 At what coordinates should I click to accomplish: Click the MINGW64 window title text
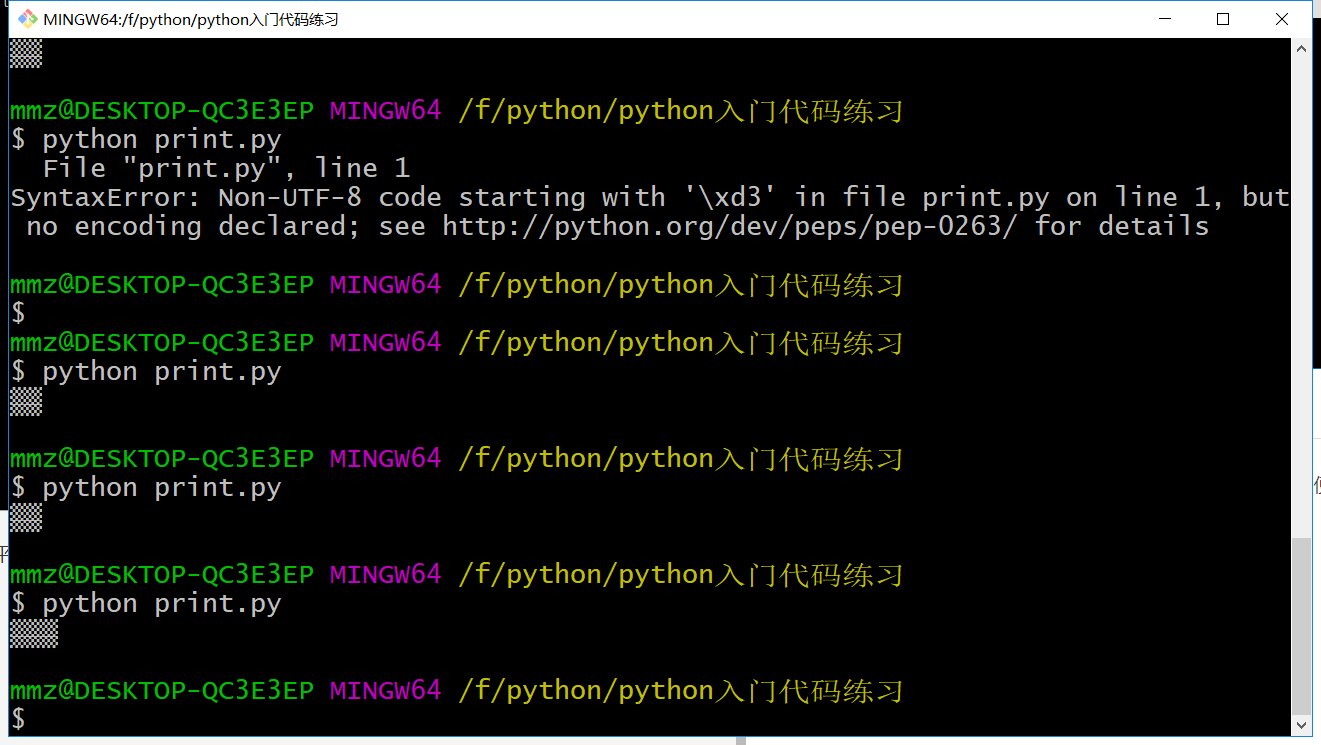click(x=191, y=19)
